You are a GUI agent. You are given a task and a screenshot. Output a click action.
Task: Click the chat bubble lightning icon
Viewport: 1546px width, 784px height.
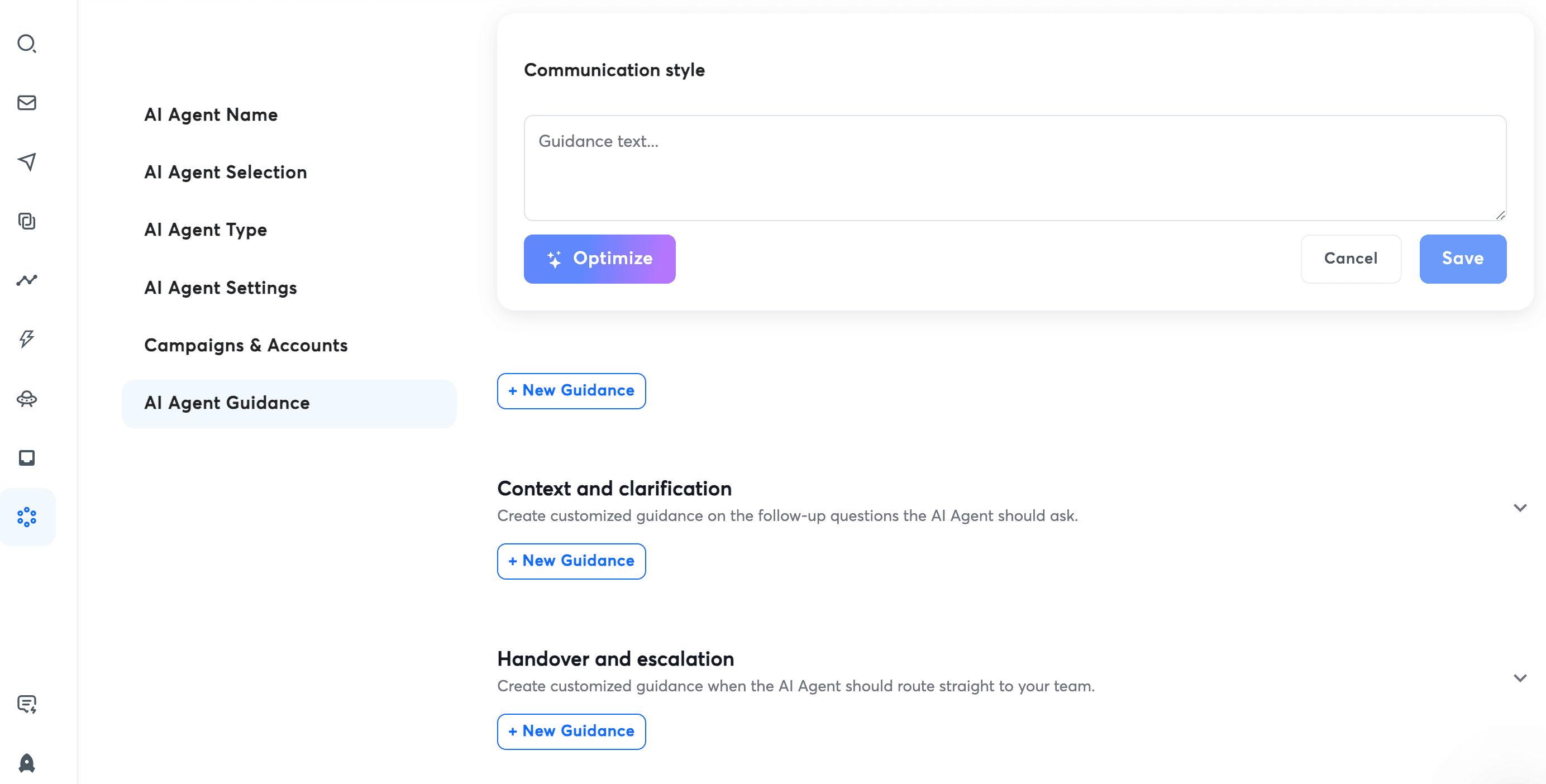26,704
